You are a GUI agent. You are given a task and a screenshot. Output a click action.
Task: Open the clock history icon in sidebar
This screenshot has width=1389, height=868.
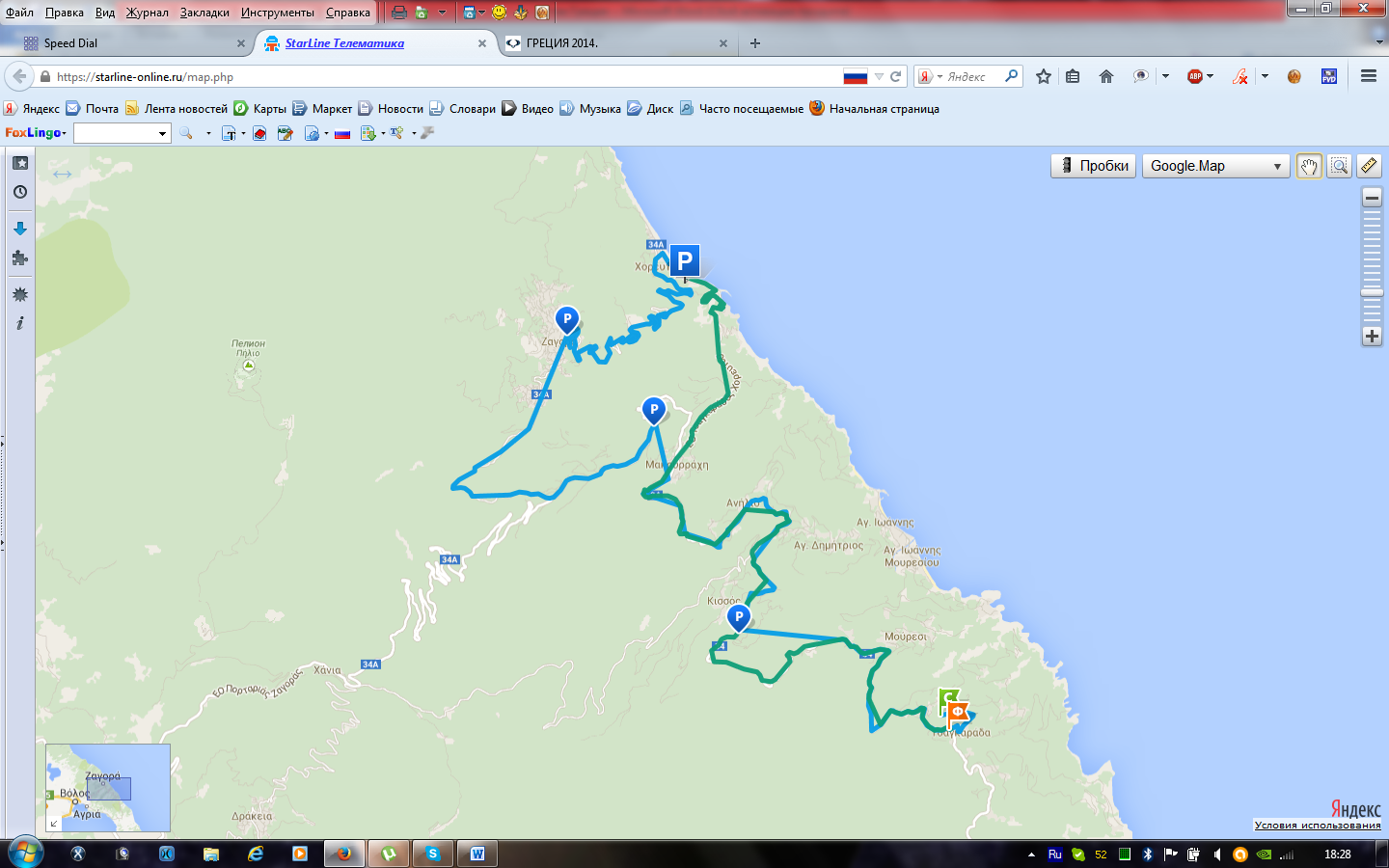coord(20,193)
